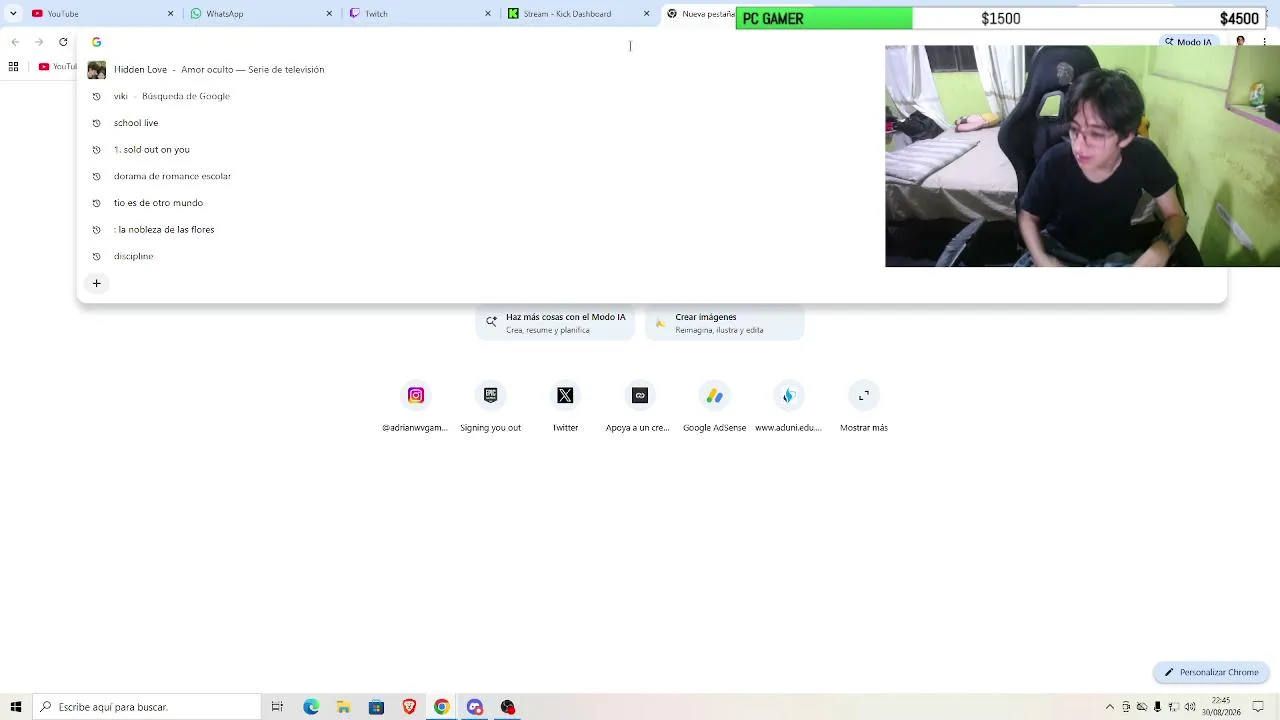Select the 'discipline' search suggestion
1280x720 pixels.
(480, 256)
